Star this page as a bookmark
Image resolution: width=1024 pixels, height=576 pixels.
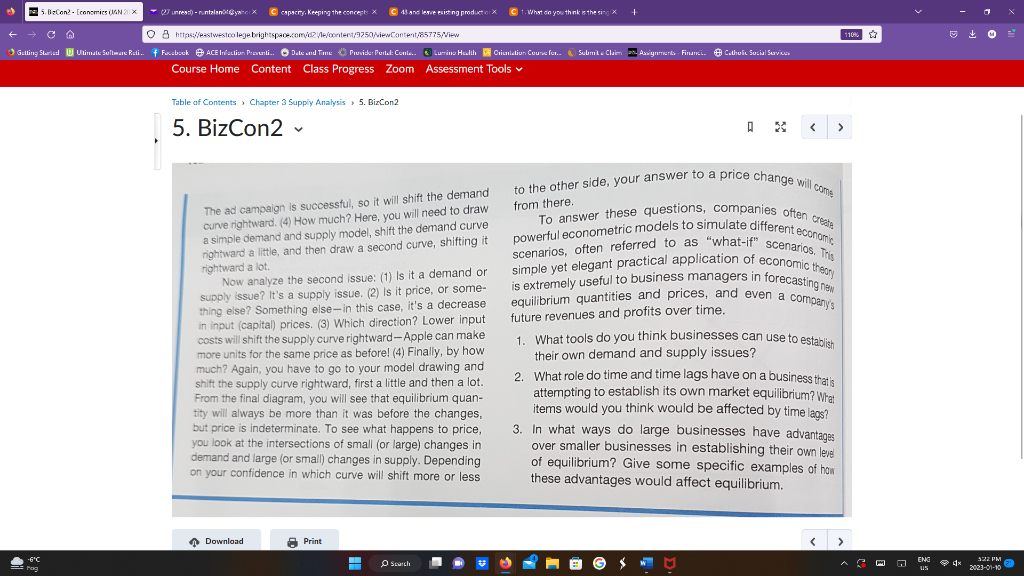(872, 34)
